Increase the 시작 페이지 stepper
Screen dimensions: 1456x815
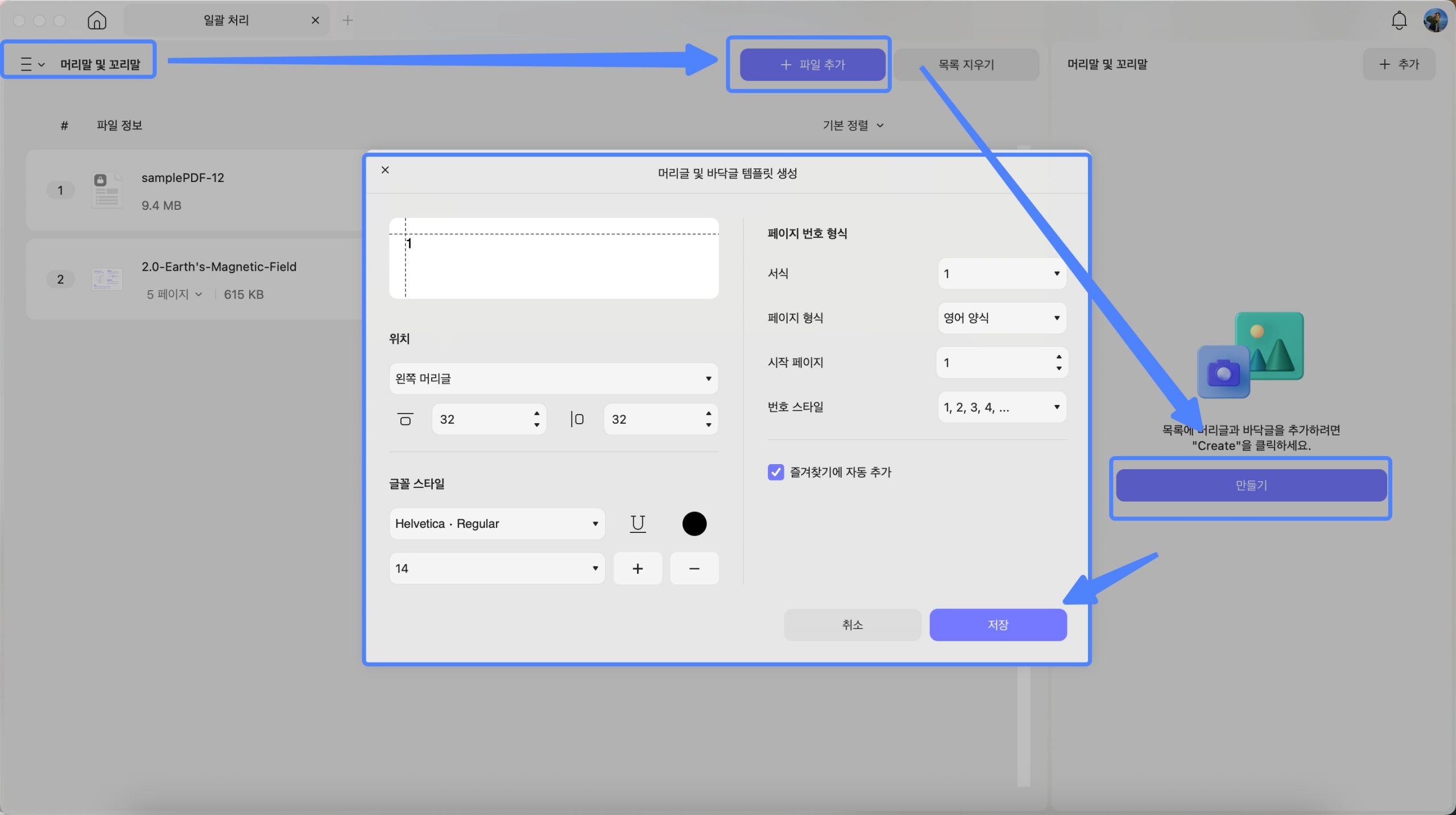pyautogui.click(x=1058, y=357)
